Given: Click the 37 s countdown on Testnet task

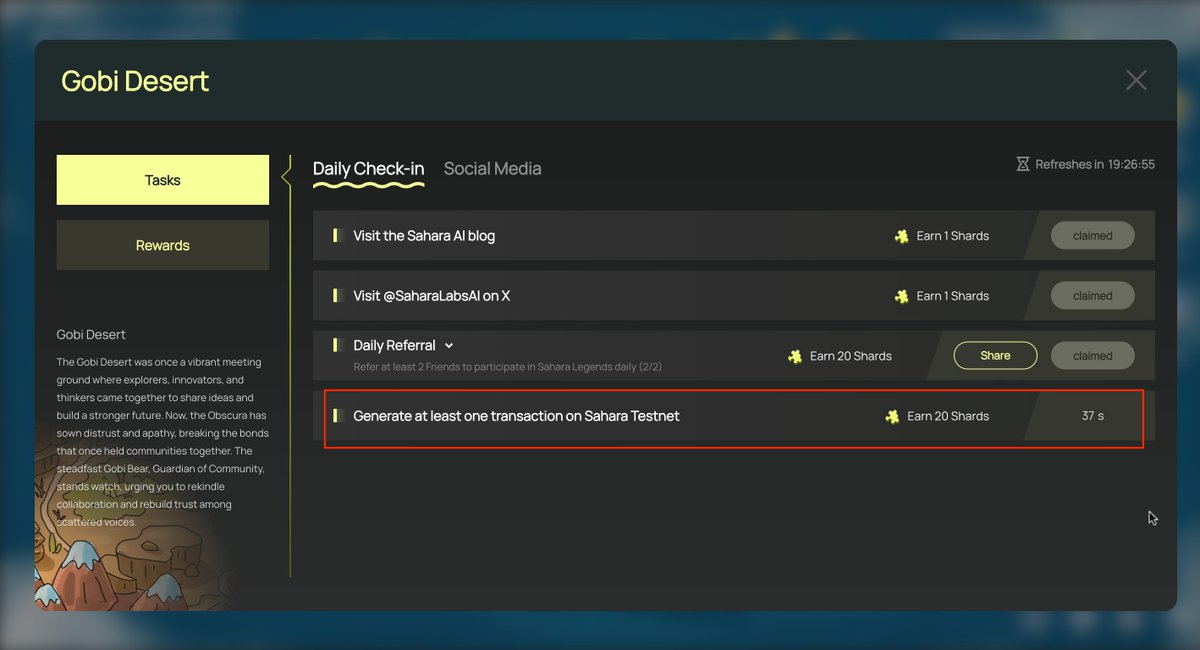Looking at the screenshot, I should 1092,416.
